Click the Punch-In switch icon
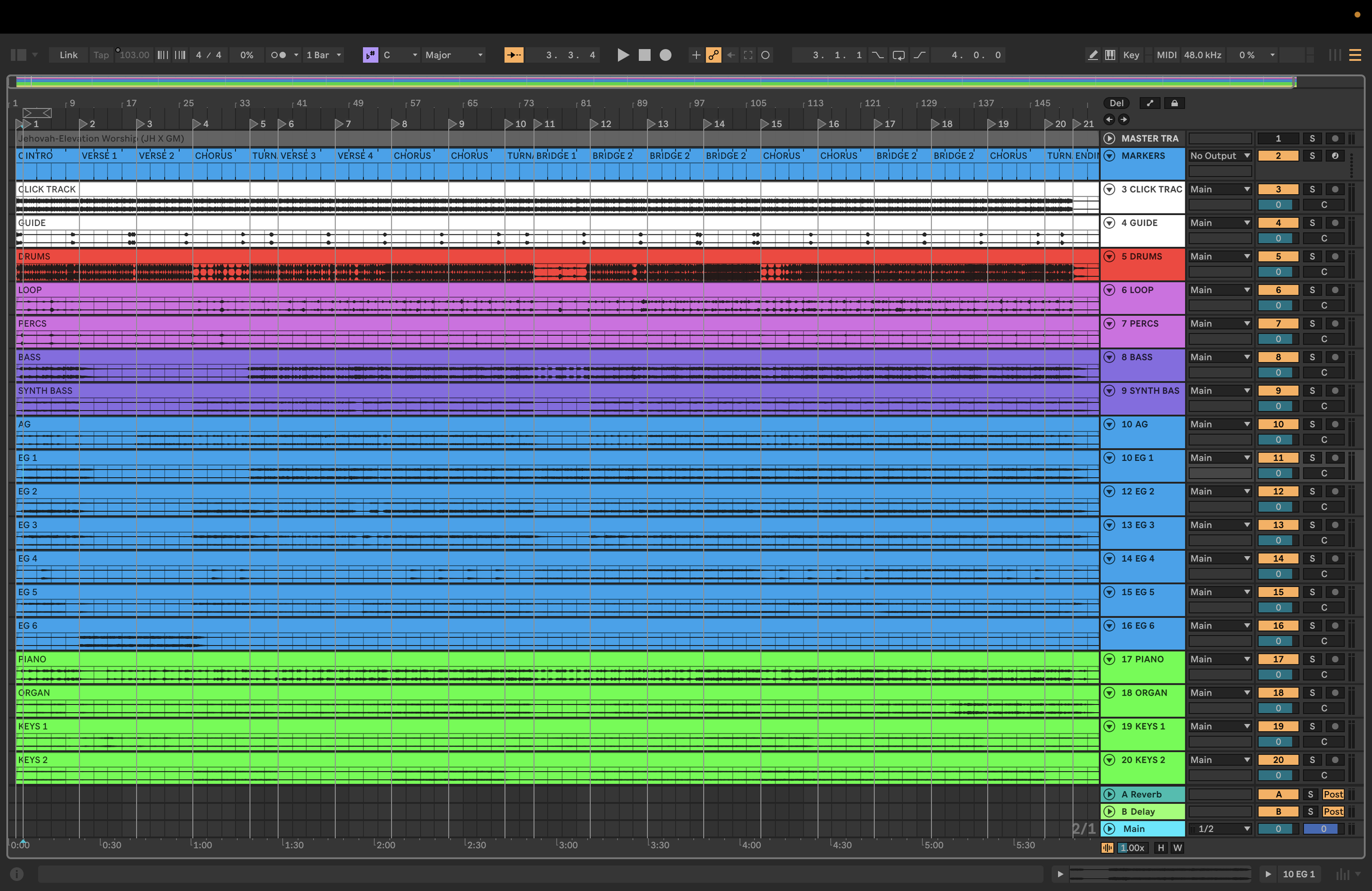Screen dimensions: 1372x891 (878, 55)
